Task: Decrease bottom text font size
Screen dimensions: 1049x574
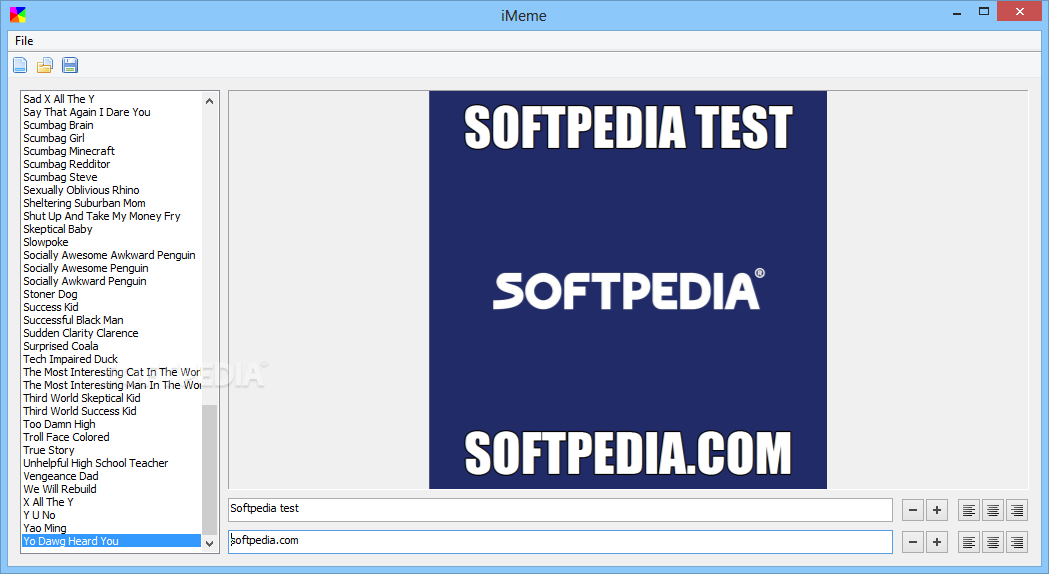Action: click(913, 542)
